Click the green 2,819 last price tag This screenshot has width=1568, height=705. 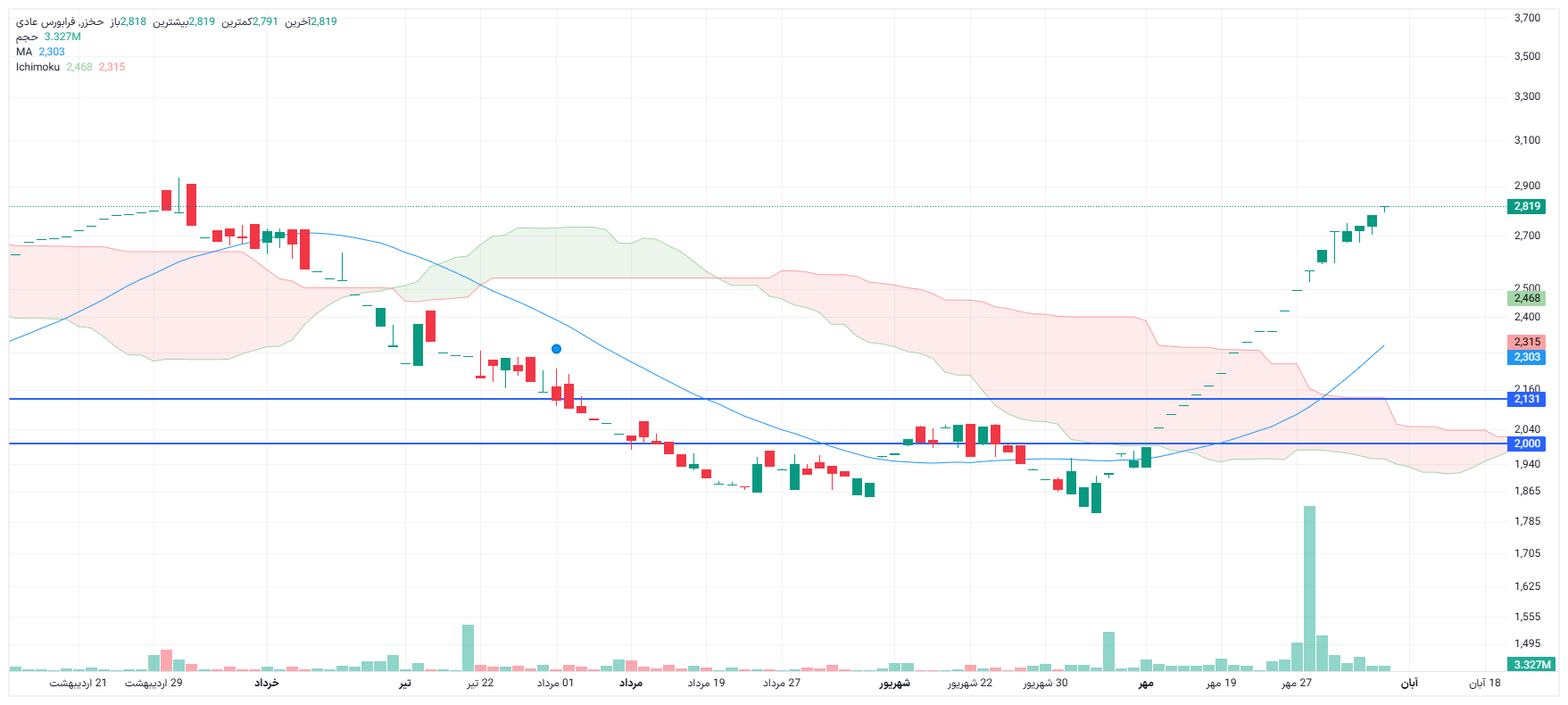coord(1527,206)
